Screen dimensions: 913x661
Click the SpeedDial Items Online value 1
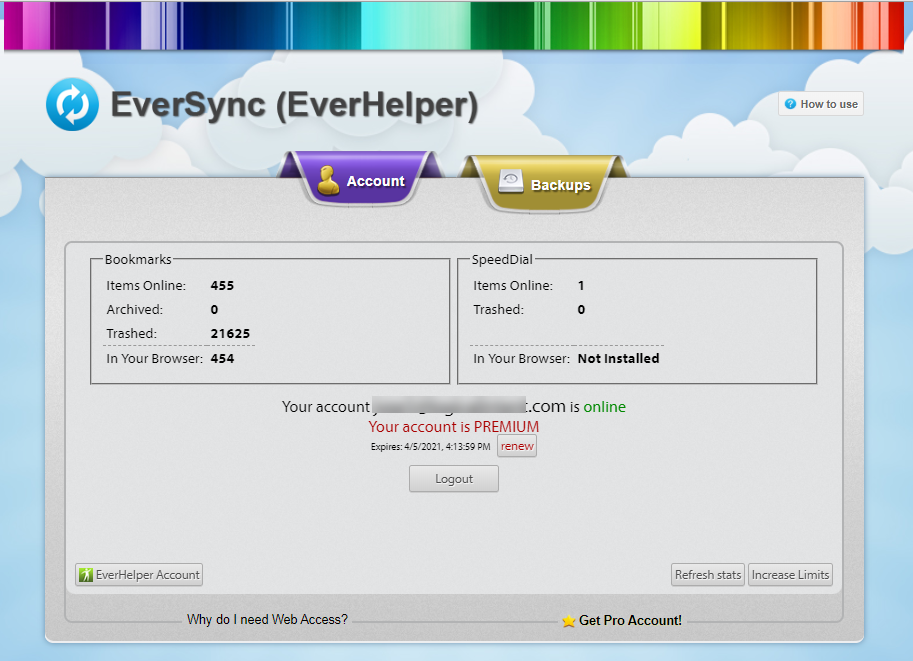coord(581,286)
